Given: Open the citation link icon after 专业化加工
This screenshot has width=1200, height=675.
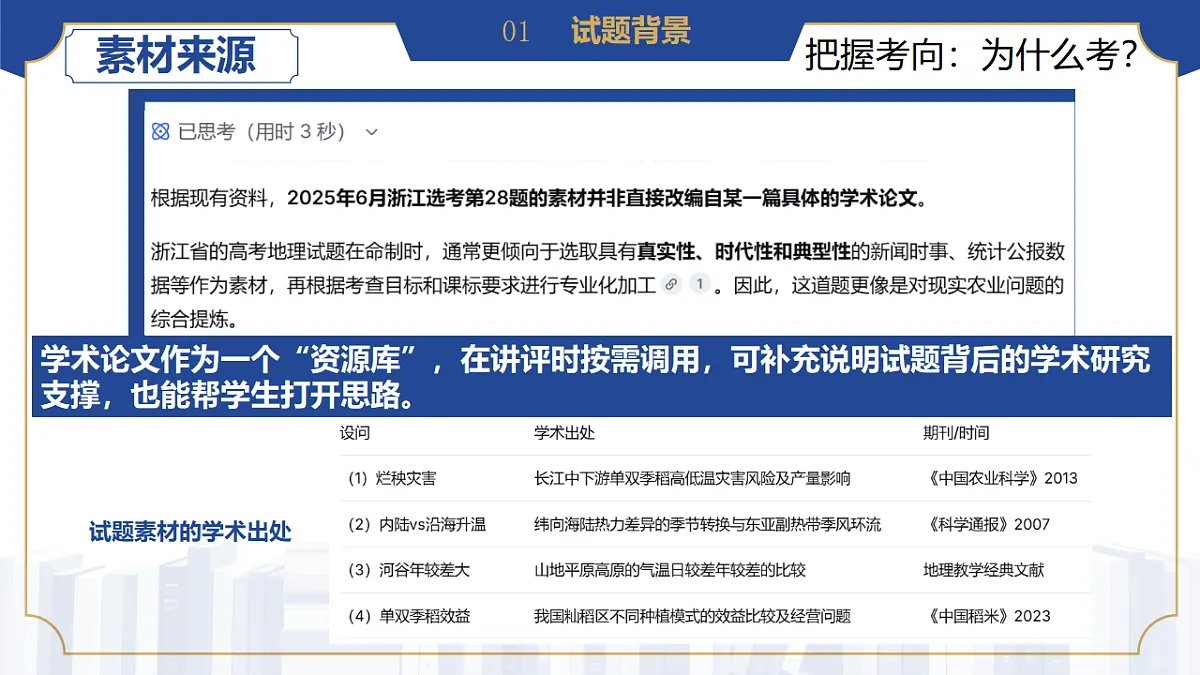Looking at the screenshot, I should pos(672,285).
